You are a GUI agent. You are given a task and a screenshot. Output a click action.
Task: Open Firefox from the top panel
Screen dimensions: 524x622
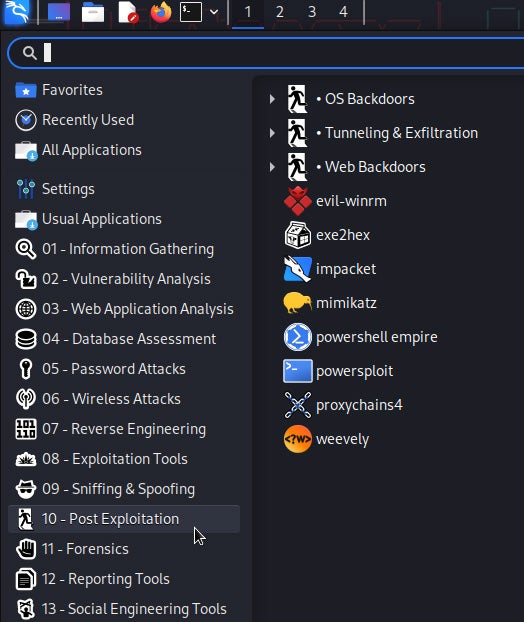click(x=161, y=12)
